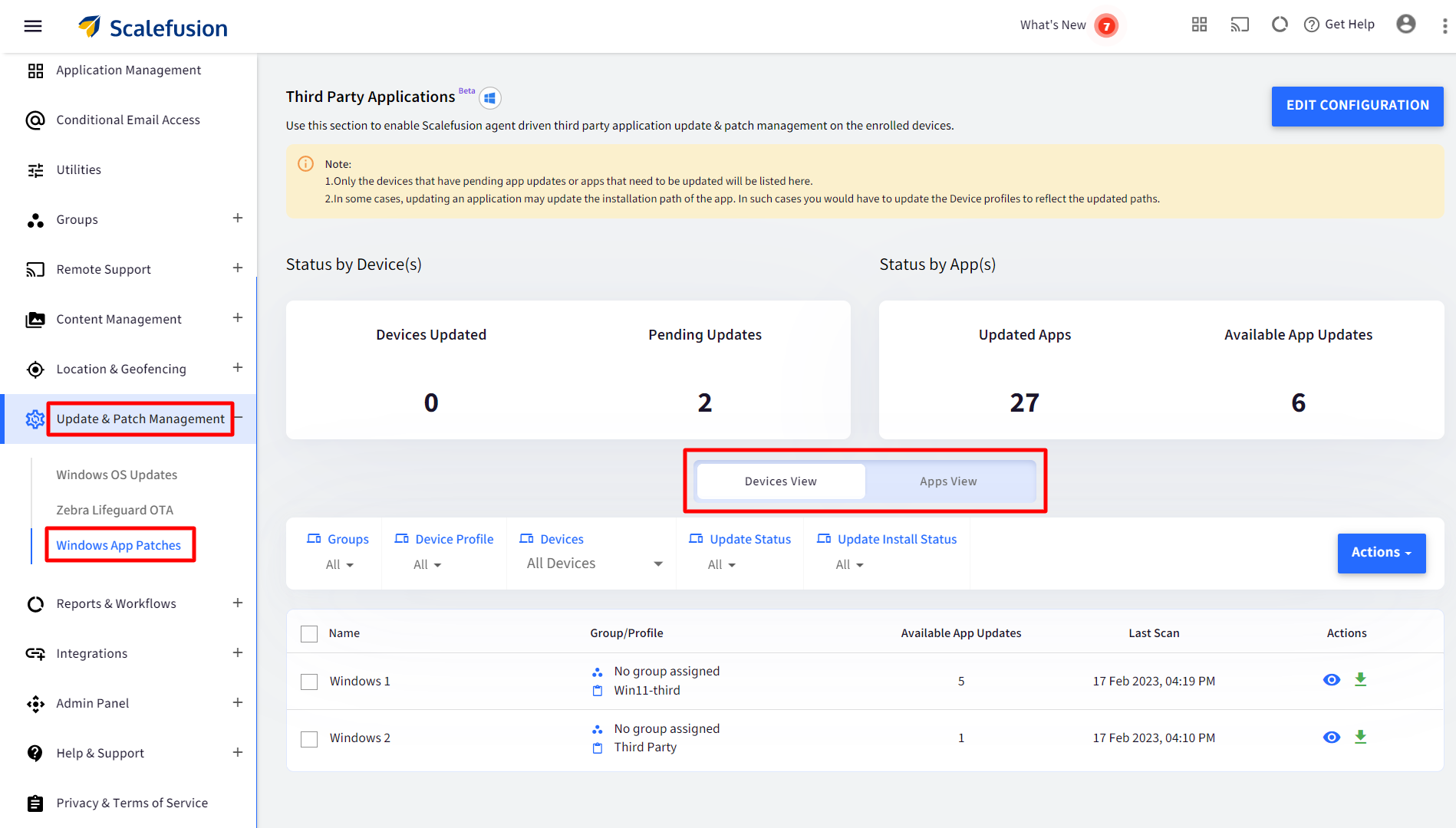The height and width of the screenshot is (828, 1456).
Task: Click the cast screen icon in top bar
Action: (x=1240, y=25)
